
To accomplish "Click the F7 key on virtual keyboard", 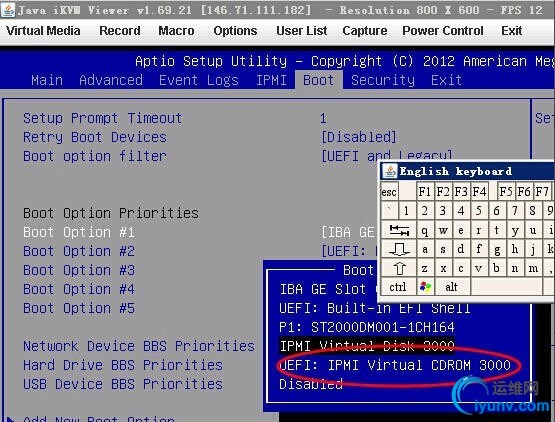I will [x=542, y=192].
